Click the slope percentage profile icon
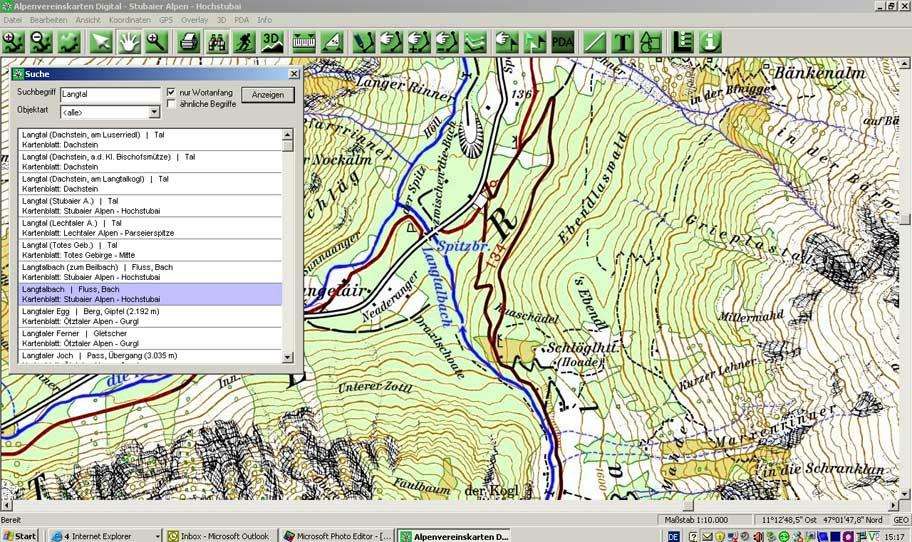 point(332,42)
